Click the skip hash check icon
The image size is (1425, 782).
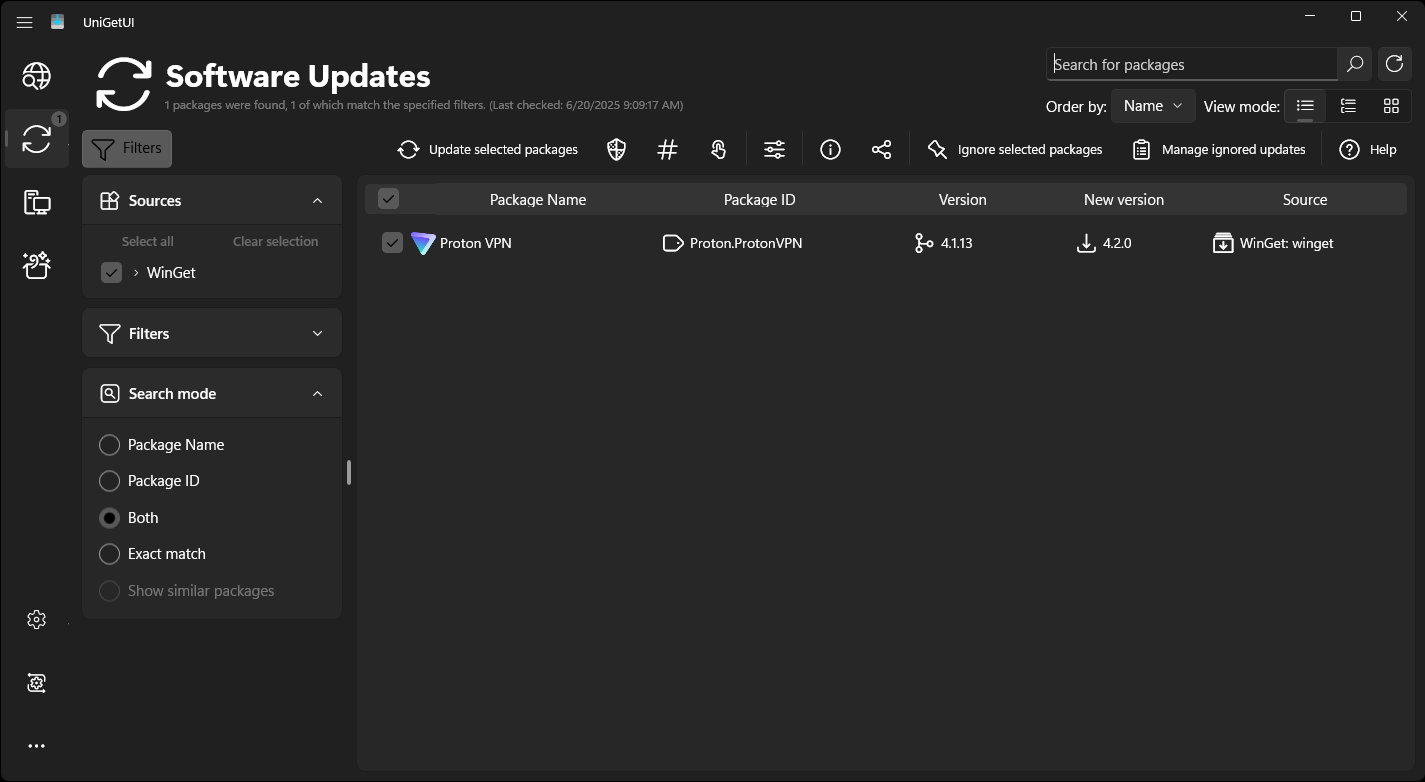pos(668,149)
